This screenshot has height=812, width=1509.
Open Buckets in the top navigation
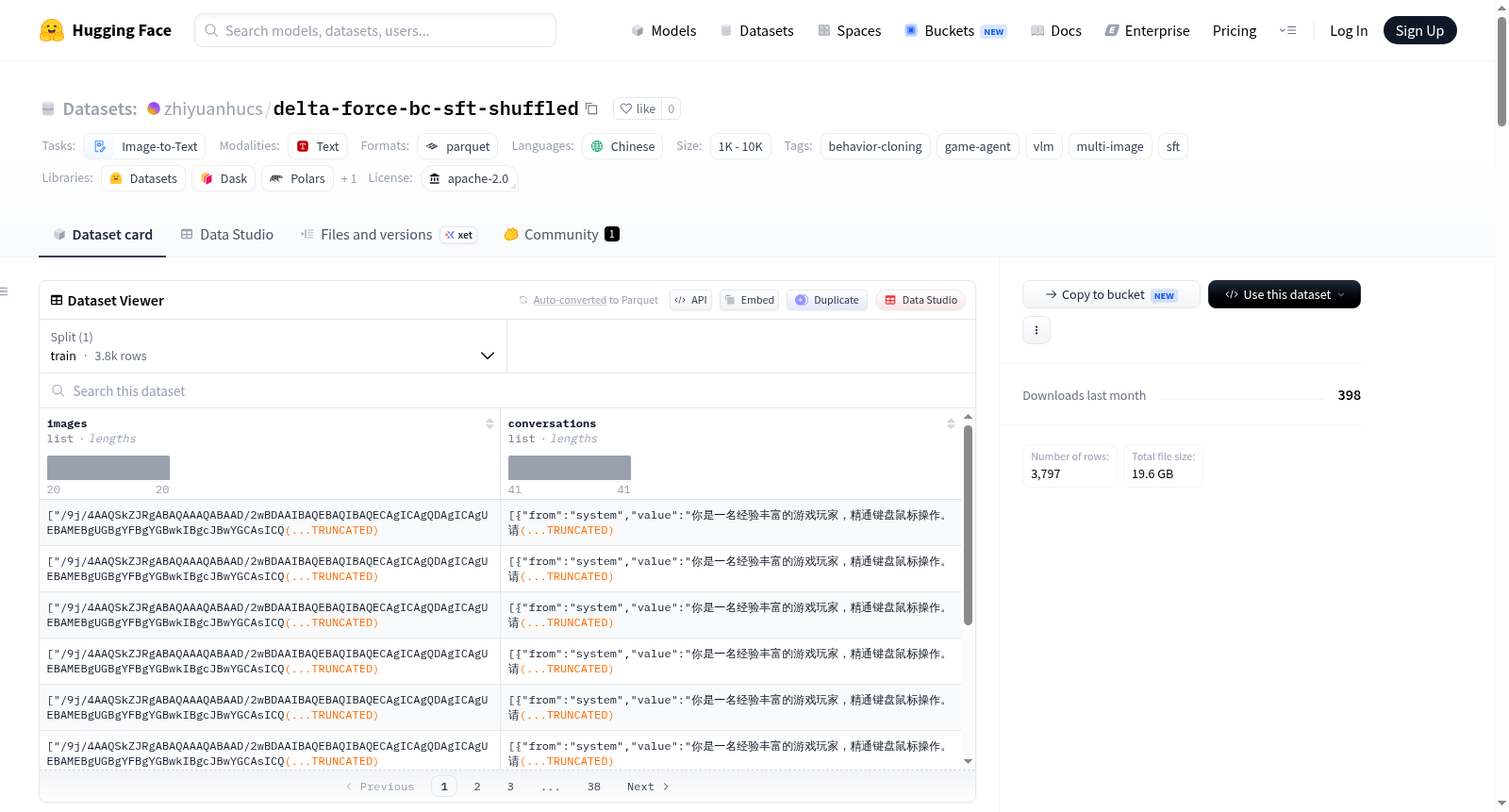click(x=955, y=31)
